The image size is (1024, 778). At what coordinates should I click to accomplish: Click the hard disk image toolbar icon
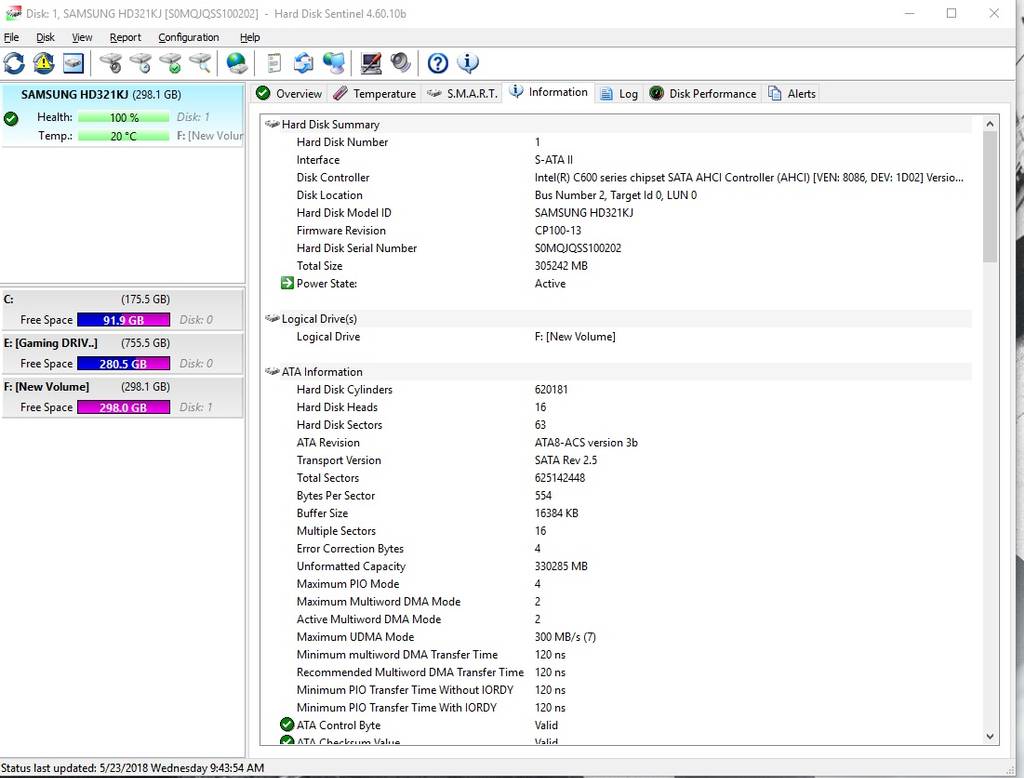(73, 63)
